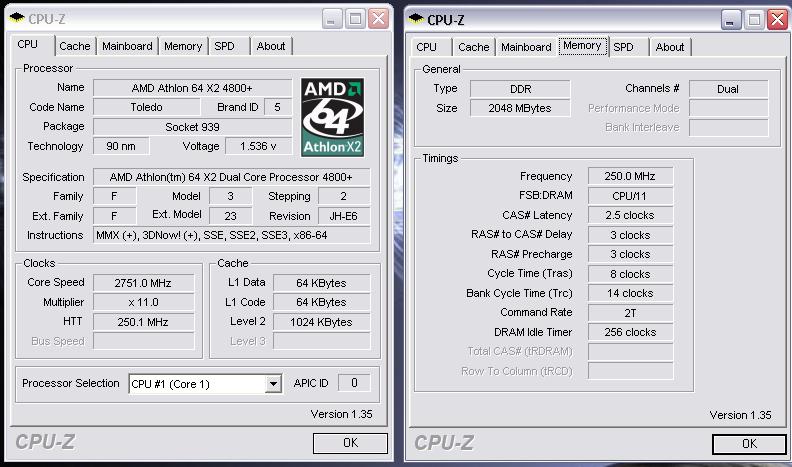Click the memory Type value DDR
Viewport: 792px width, 467px height.
pos(520,89)
